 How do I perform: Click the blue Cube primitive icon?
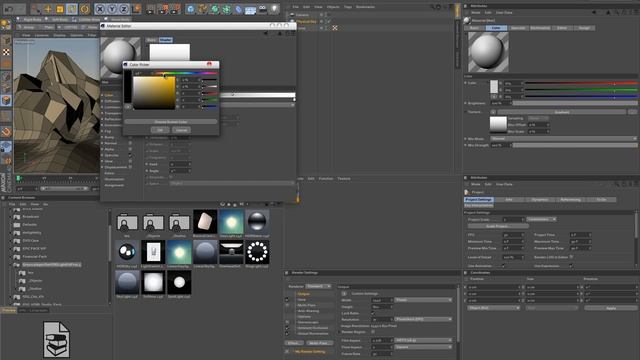click(x=190, y=9)
